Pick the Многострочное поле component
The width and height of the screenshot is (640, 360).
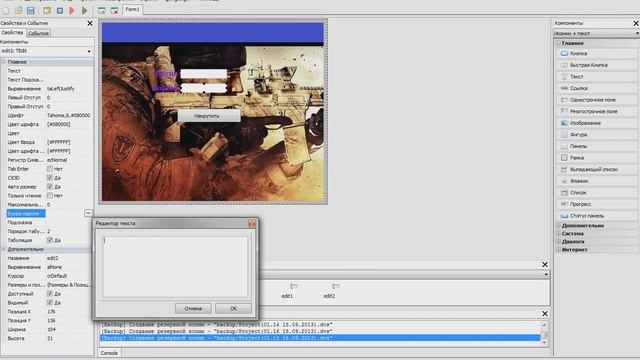coord(597,111)
